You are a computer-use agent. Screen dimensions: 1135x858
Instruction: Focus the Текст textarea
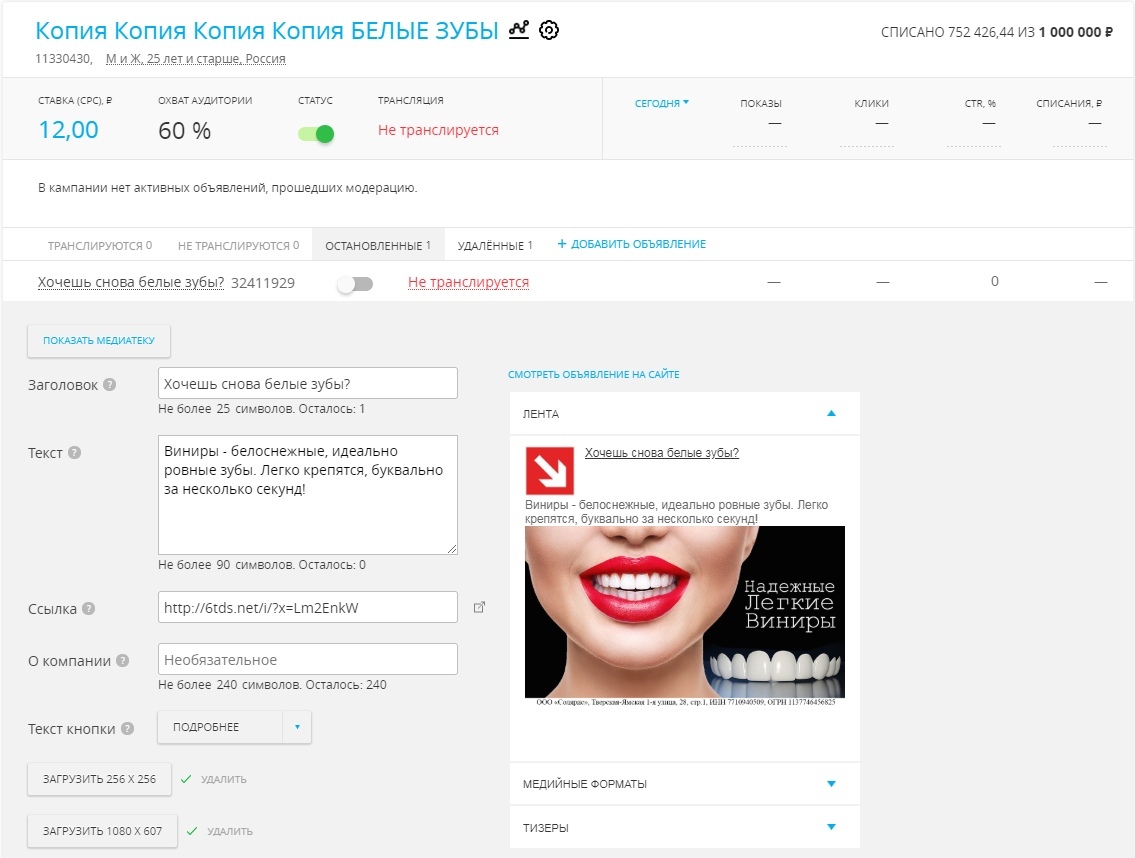tap(308, 495)
